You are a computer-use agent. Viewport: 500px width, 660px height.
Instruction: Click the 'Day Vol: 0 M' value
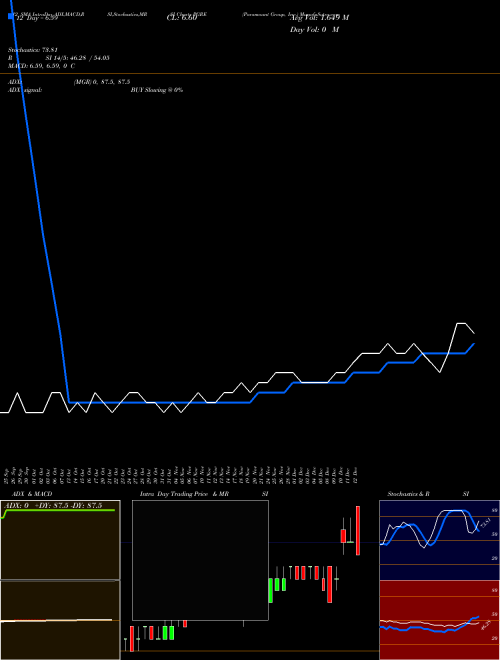pyautogui.click(x=314, y=30)
